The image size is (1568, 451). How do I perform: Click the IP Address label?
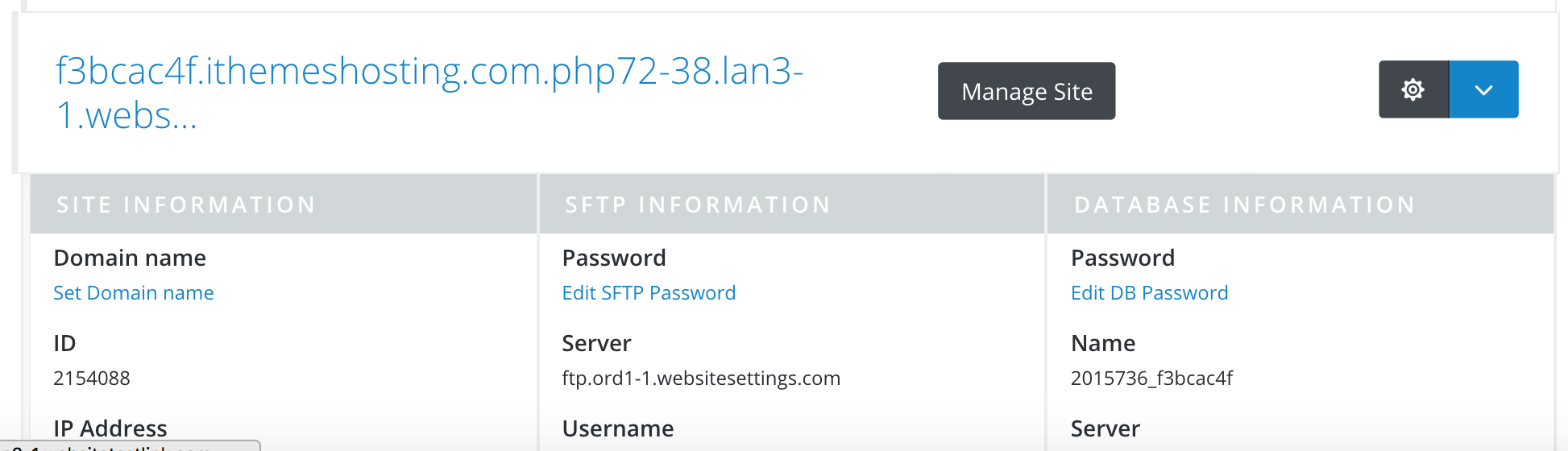click(x=110, y=428)
